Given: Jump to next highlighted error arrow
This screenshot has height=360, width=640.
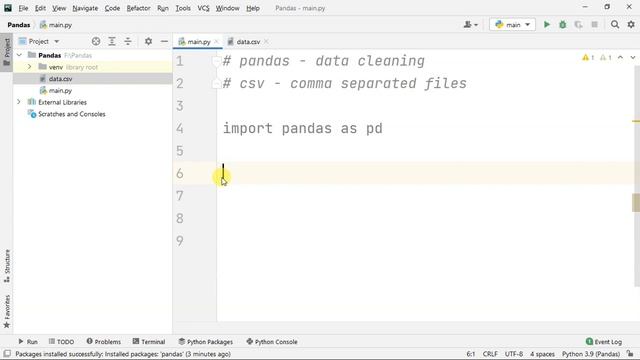Looking at the screenshot, I should tap(633, 58).
